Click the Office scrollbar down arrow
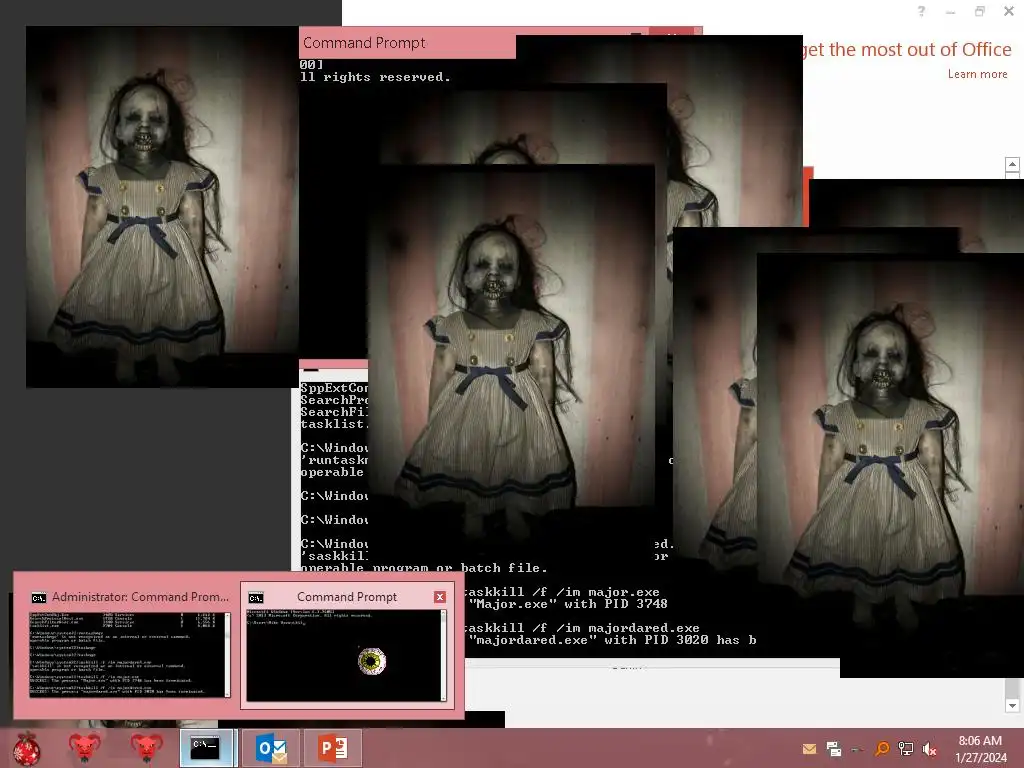Viewport: 1024px width, 768px height. (1012, 705)
